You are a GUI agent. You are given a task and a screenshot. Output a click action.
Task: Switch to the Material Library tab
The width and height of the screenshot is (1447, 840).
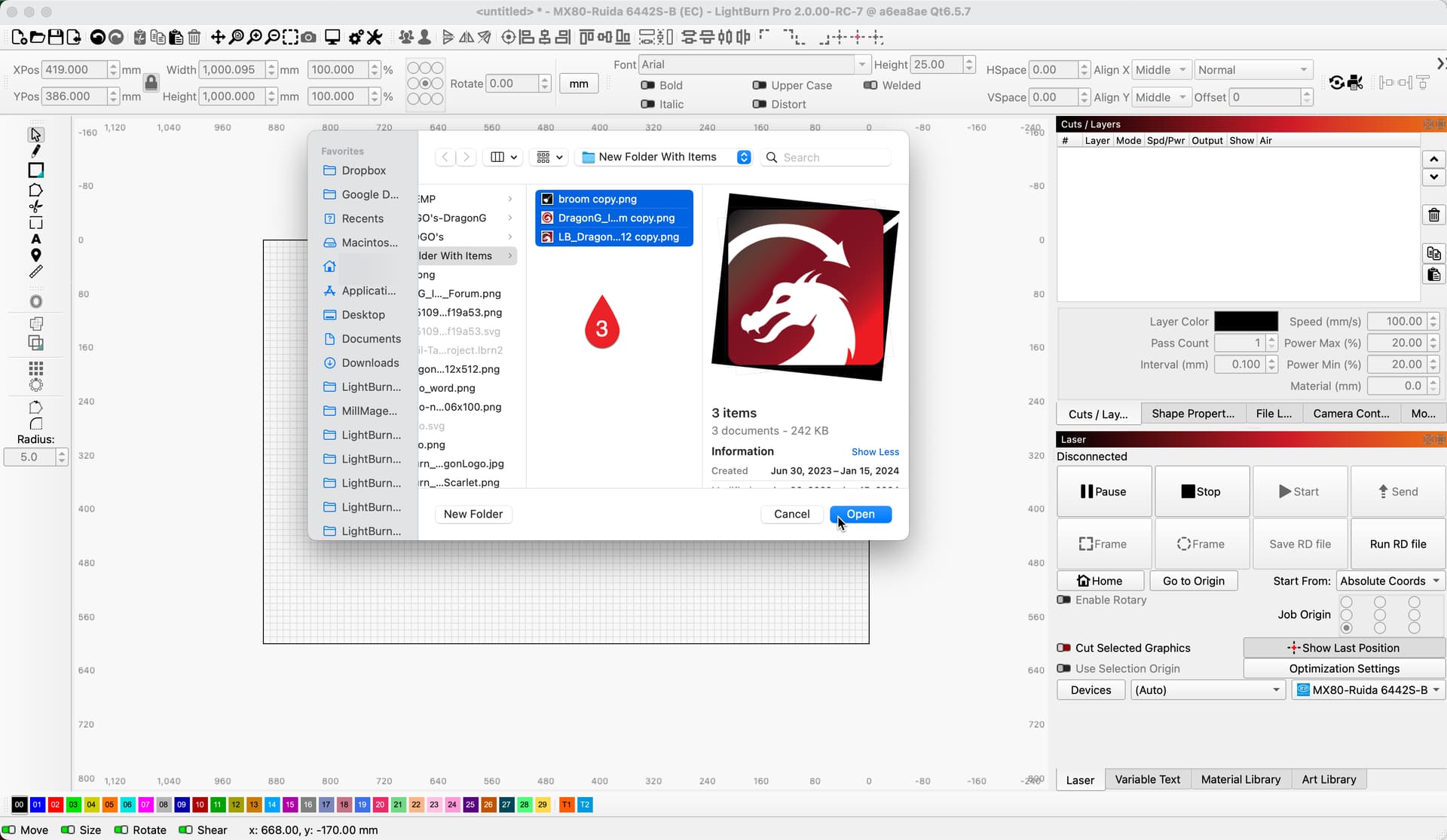1241,780
